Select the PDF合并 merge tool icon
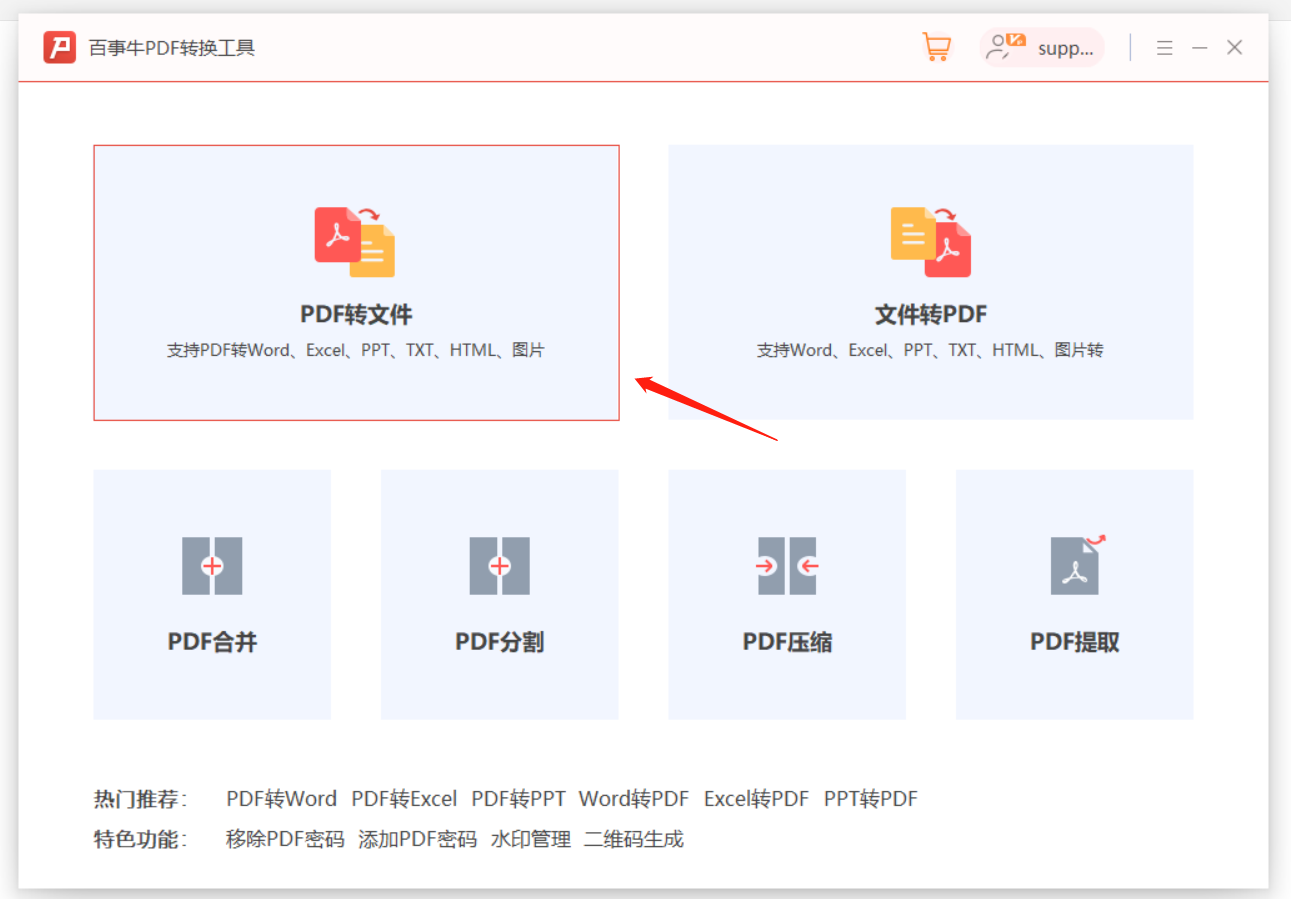 click(211, 565)
